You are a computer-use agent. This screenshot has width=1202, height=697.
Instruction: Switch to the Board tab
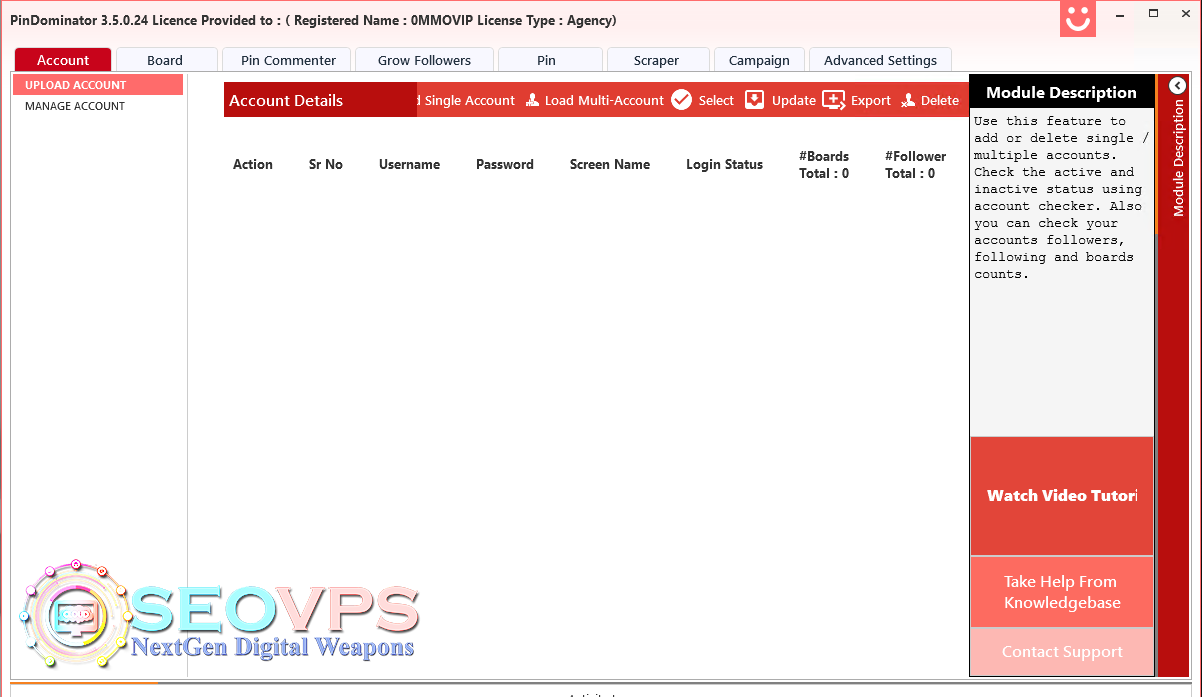click(165, 60)
